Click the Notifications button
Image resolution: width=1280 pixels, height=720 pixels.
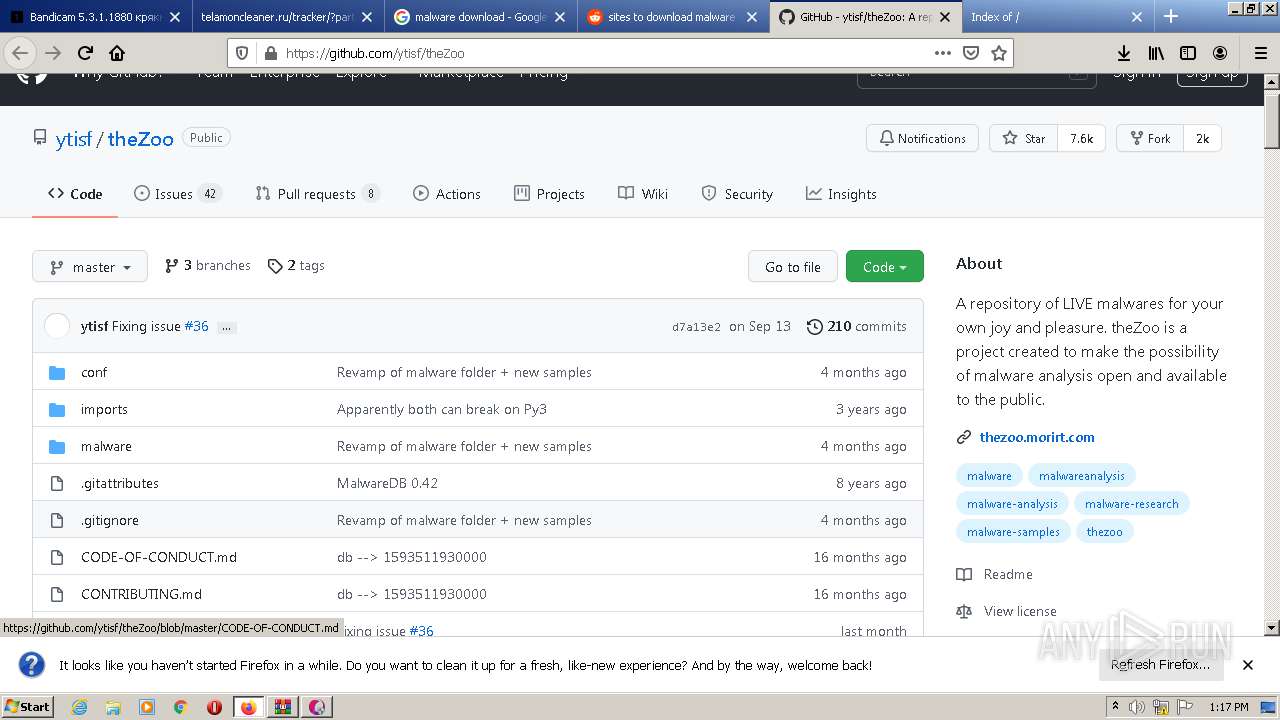[922, 138]
